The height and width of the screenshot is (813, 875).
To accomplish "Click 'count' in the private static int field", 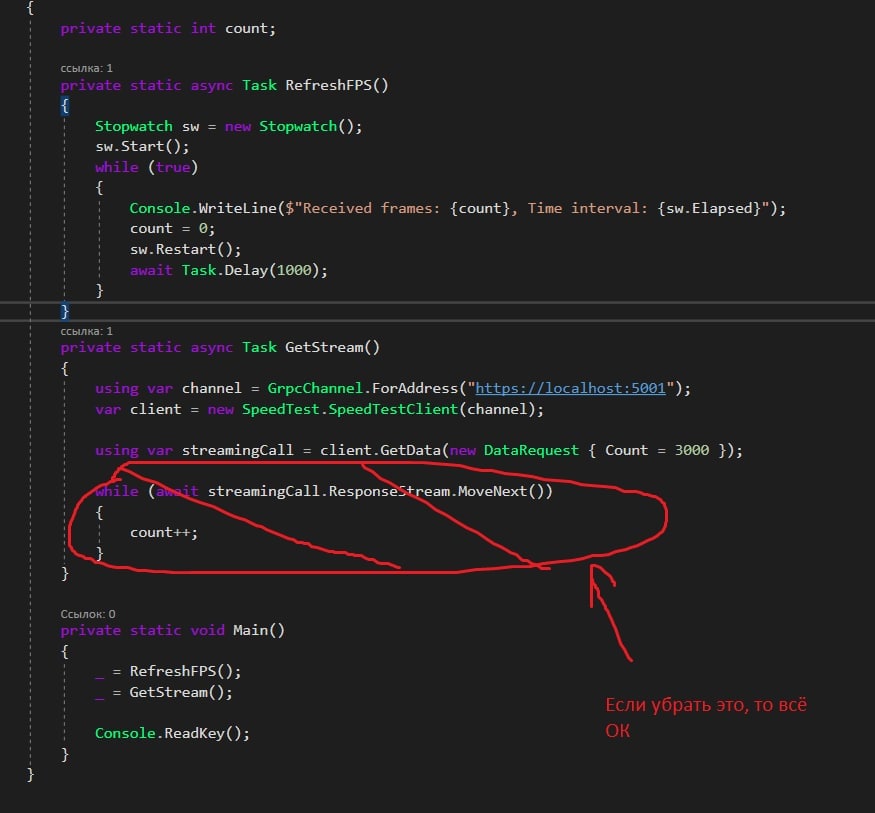I will coord(246,28).
